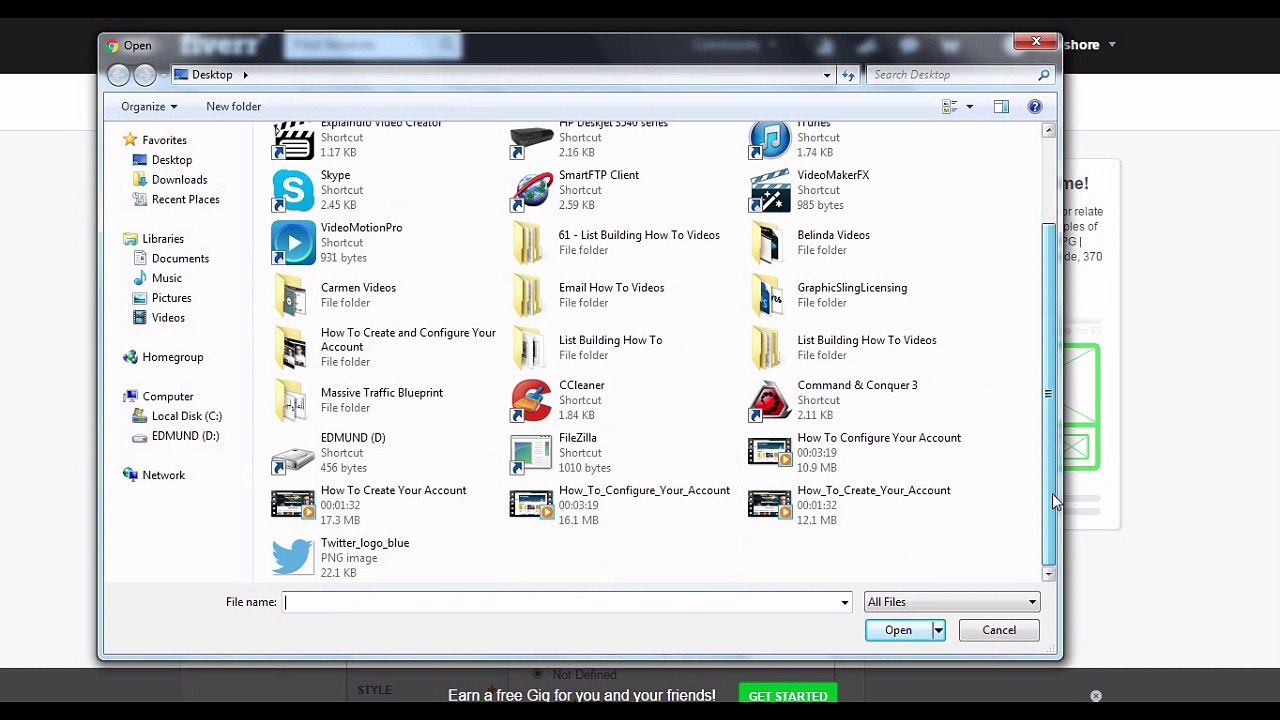Expand the File name history dropdown
Viewport: 1280px width, 720px height.
point(845,602)
